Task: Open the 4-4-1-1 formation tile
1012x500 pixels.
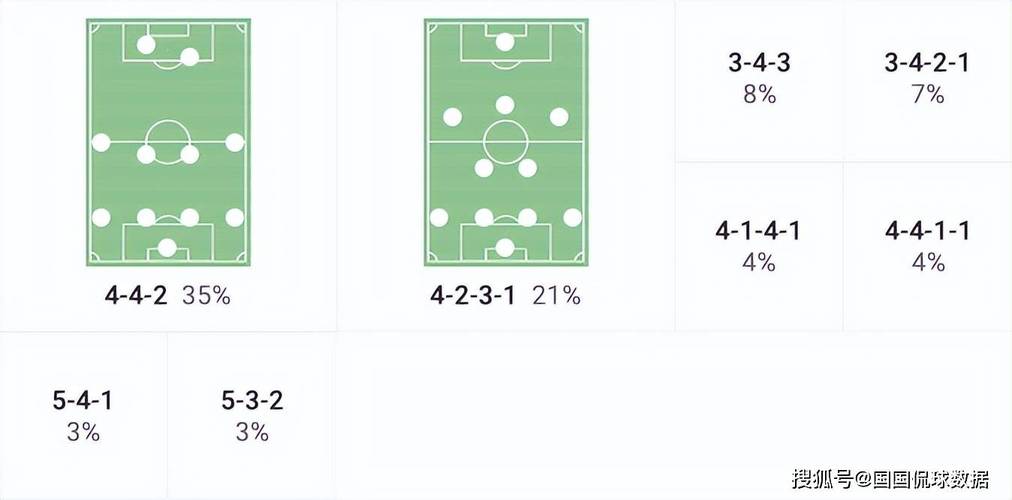Action: [927, 246]
